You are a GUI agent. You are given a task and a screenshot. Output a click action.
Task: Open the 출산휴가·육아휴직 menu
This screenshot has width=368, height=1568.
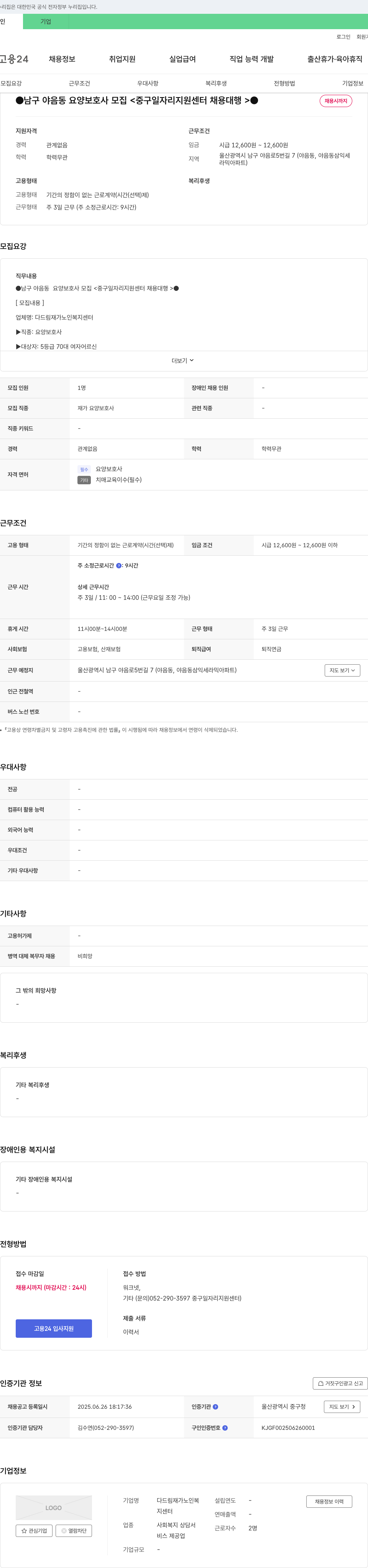[335, 59]
